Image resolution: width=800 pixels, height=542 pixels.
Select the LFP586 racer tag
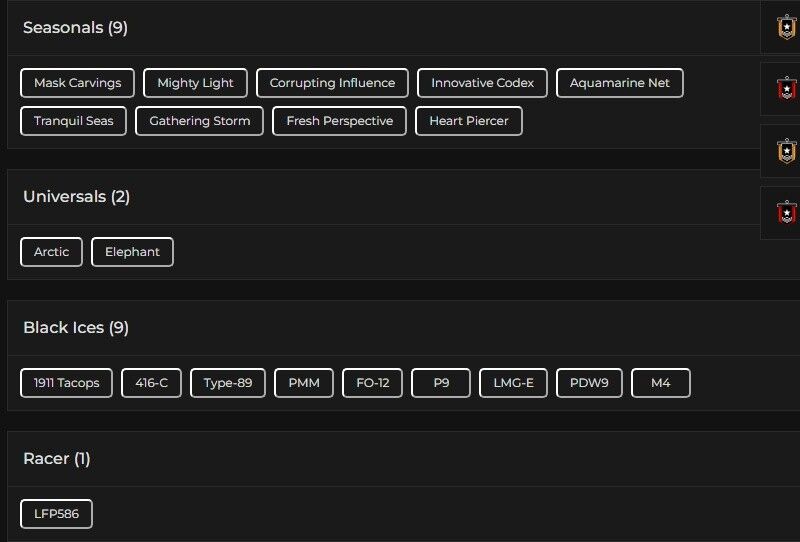coord(56,514)
